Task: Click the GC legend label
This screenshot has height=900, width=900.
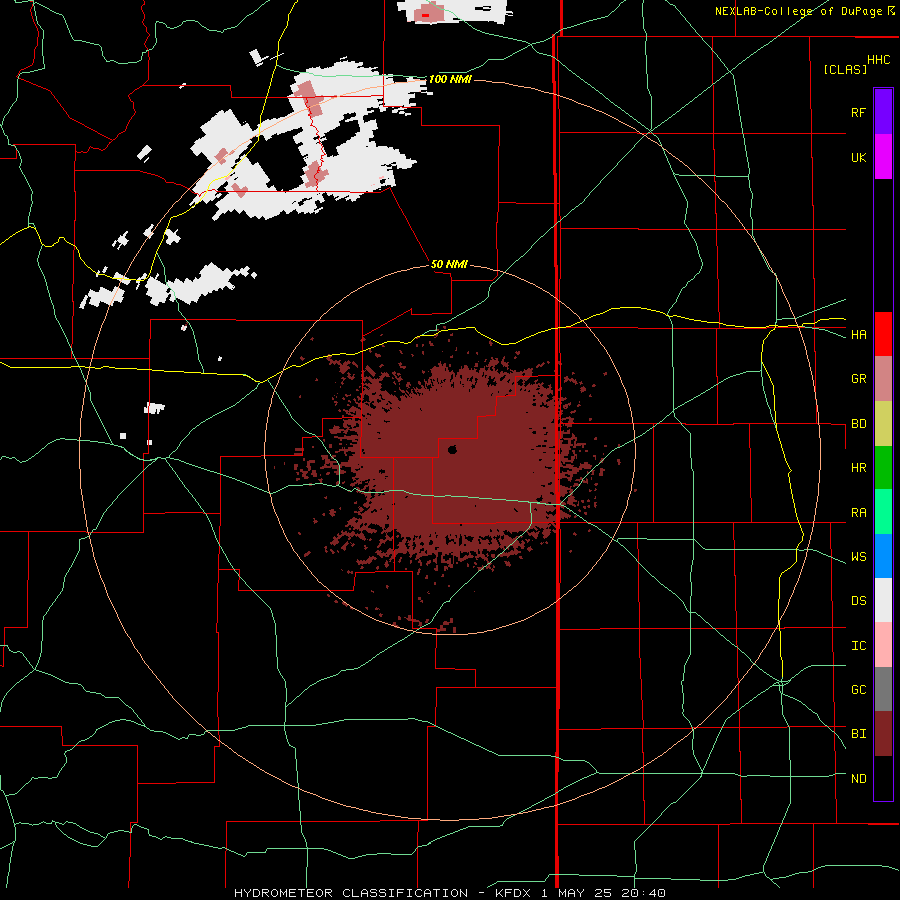Action: (858, 690)
